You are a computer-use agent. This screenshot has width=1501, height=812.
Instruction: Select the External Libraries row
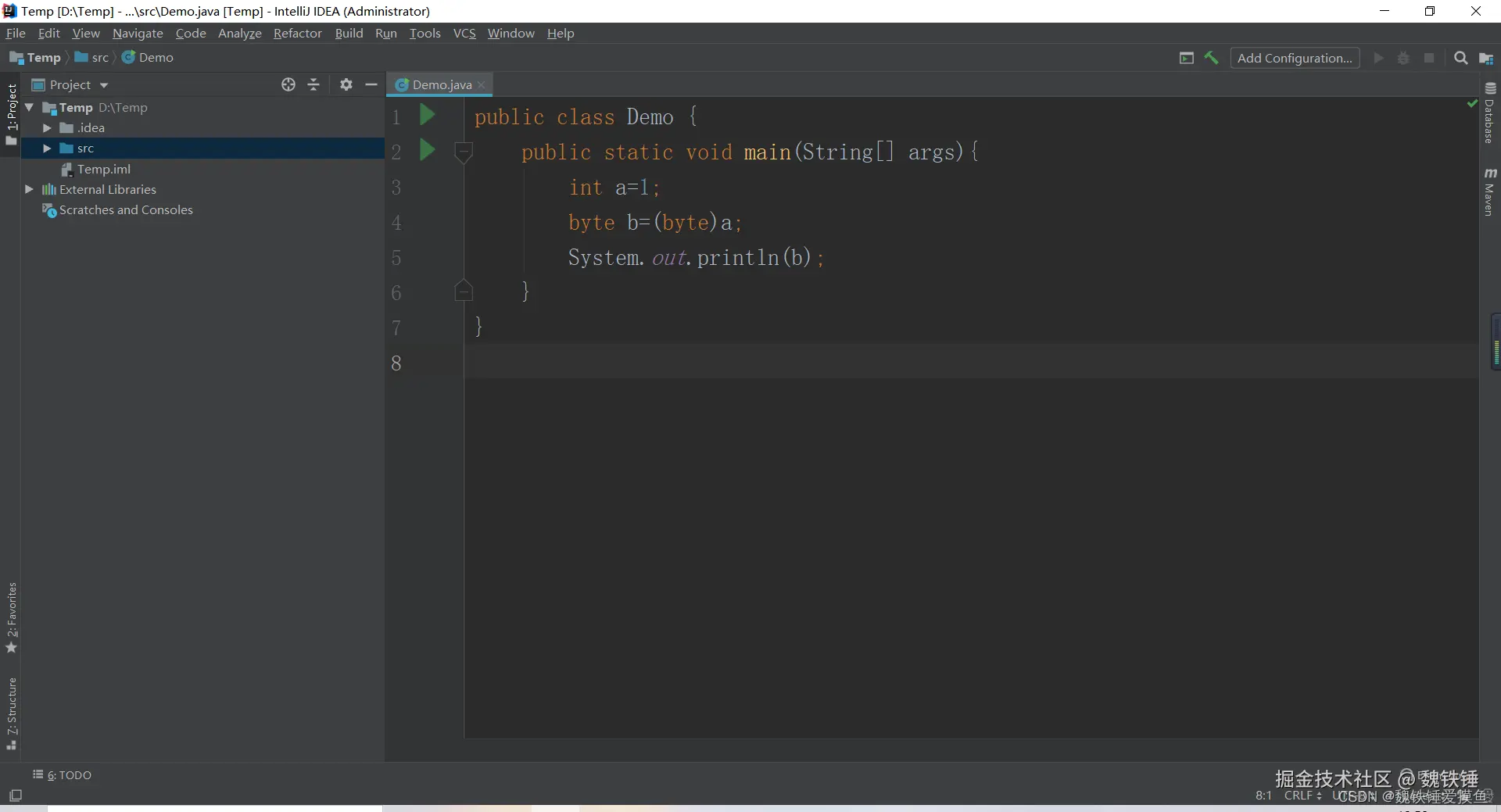pyautogui.click(x=203, y=189)
